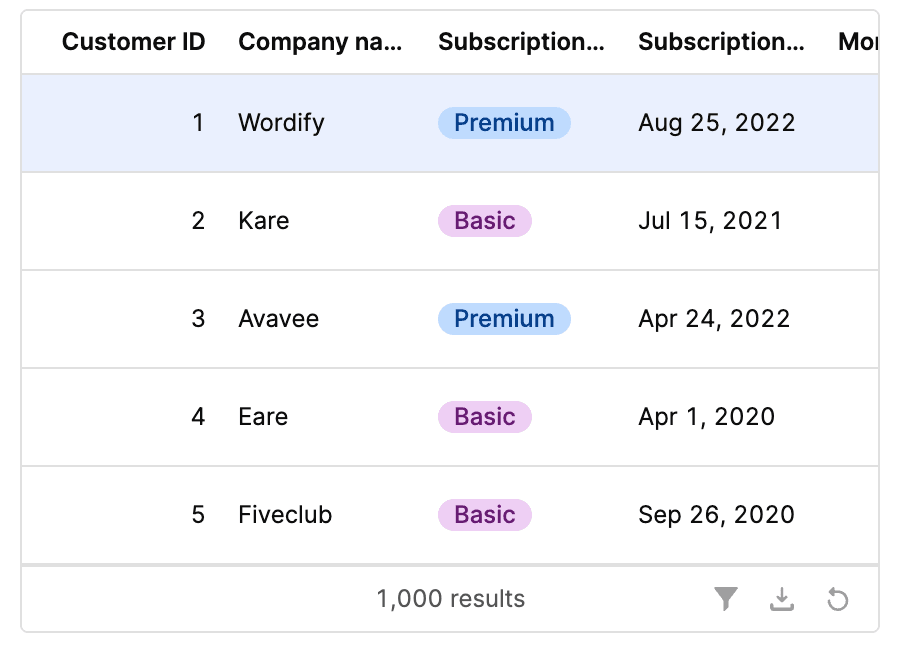Click Premium badge in Avavee row
The width and height of the screenshot is (920, 658).
pos(504,319)
